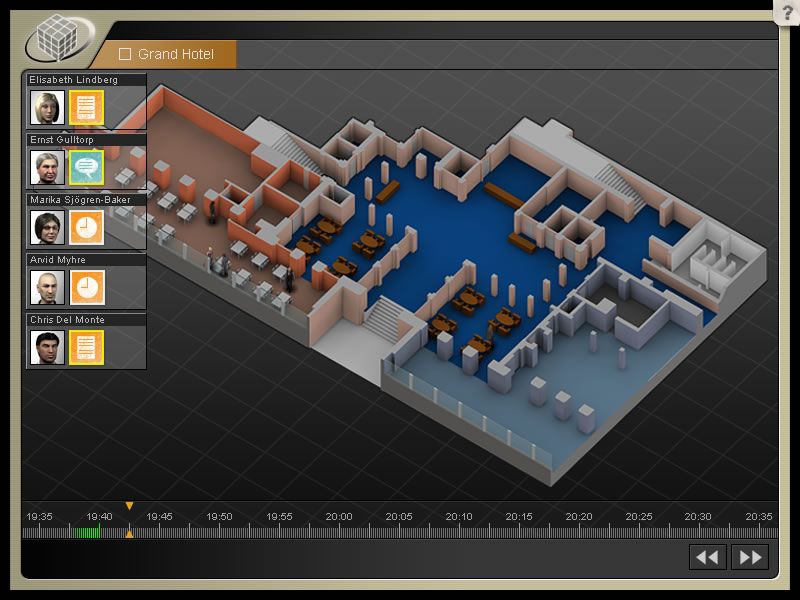
Task: Click the green highlighted timeline segment
Action: pos(87,532)
